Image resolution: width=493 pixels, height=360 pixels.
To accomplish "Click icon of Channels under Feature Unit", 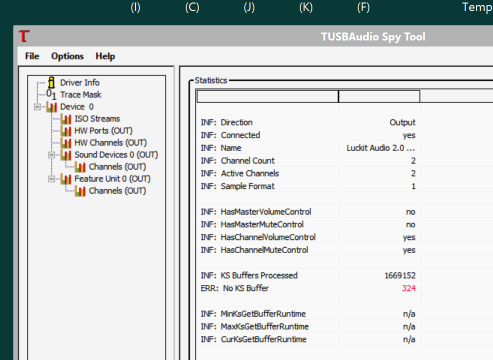I will click(x=80, y=191).
